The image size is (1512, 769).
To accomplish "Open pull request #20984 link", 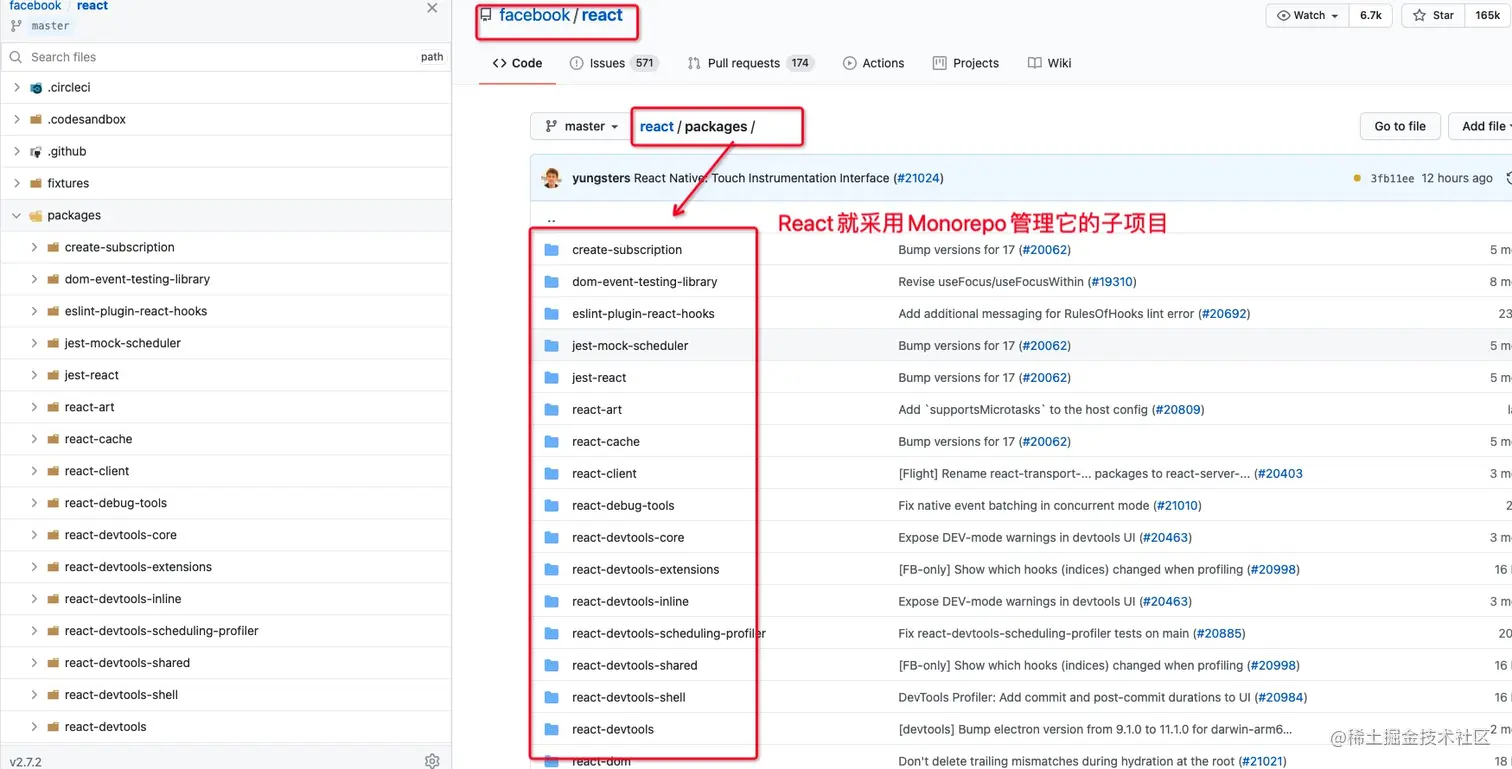I will point(1281,697).
